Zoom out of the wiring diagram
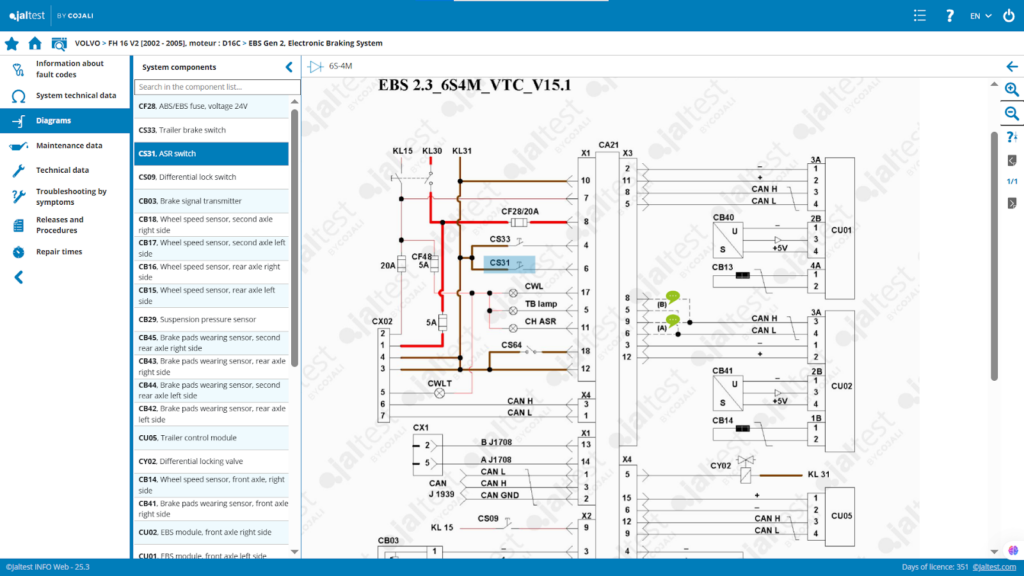Image resolution: width=1024 pixels, height=576 pixels. pos(1011,114)
